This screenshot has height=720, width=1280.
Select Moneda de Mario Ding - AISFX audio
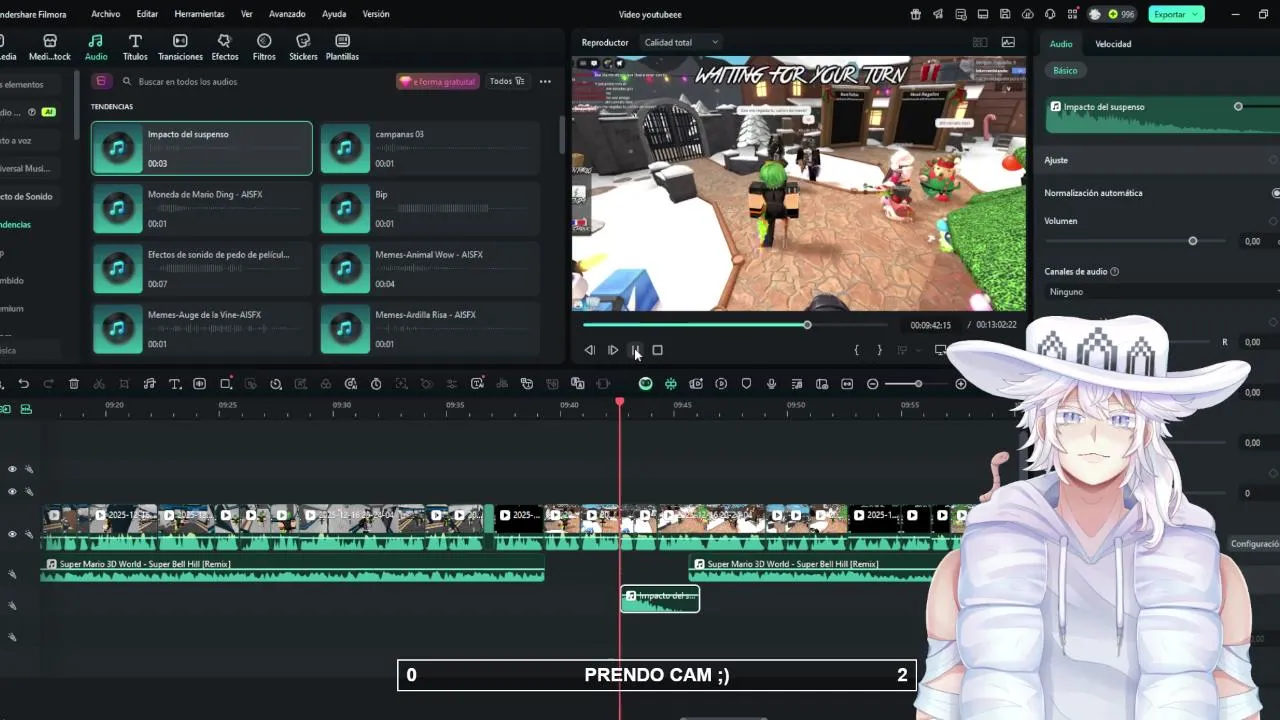pyautogui.click(x=202, y=208)
